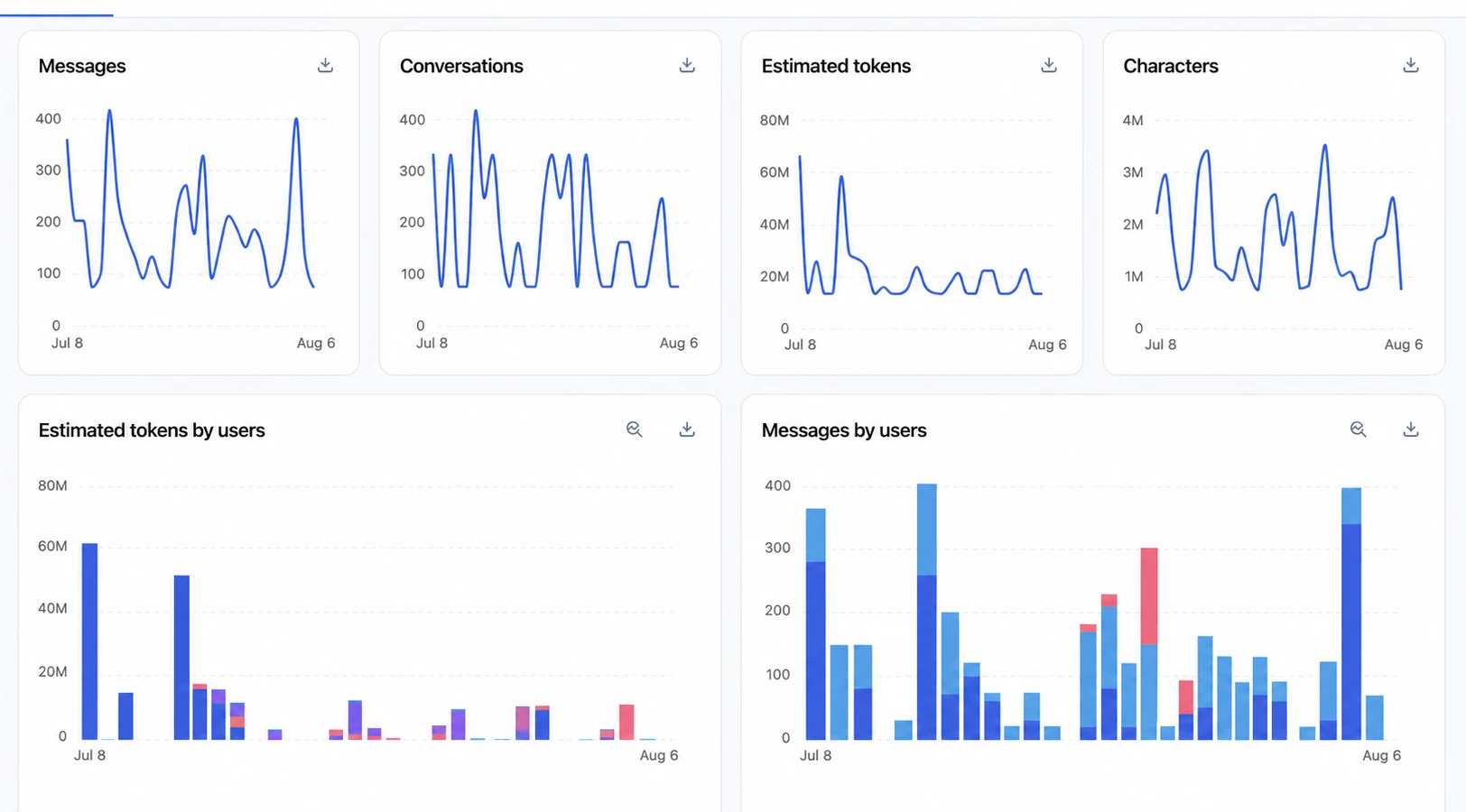Click the '3M' axis label in Characters chart
The height and width of the screenshot is (812, 1466).
pos(1133,172)
